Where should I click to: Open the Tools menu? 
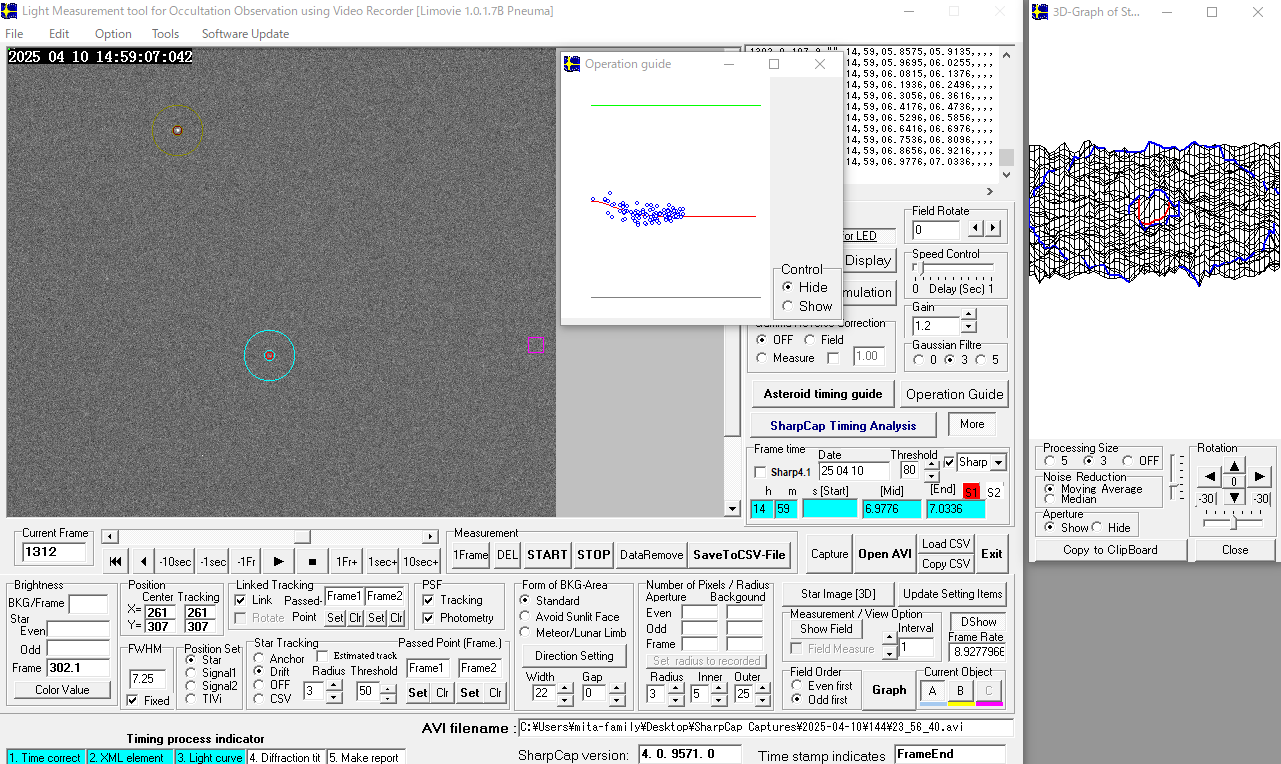[165, 34]
